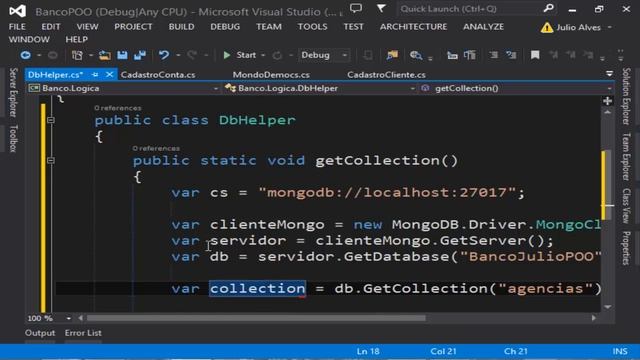The image size is (640, 360).
Task: Open the Server Explorer side tab
Action: [13, 92]
